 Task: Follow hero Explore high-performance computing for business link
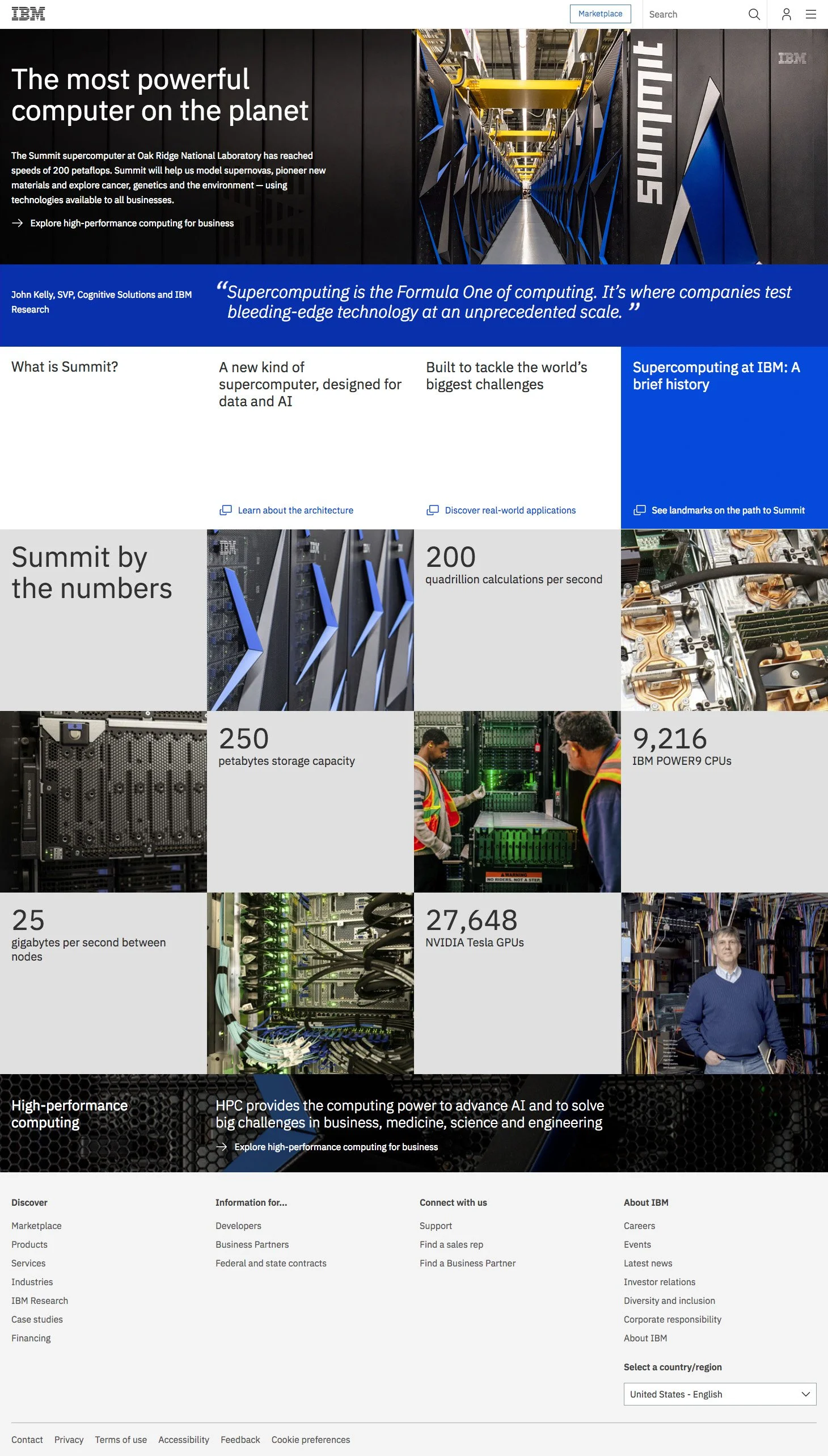132,223
